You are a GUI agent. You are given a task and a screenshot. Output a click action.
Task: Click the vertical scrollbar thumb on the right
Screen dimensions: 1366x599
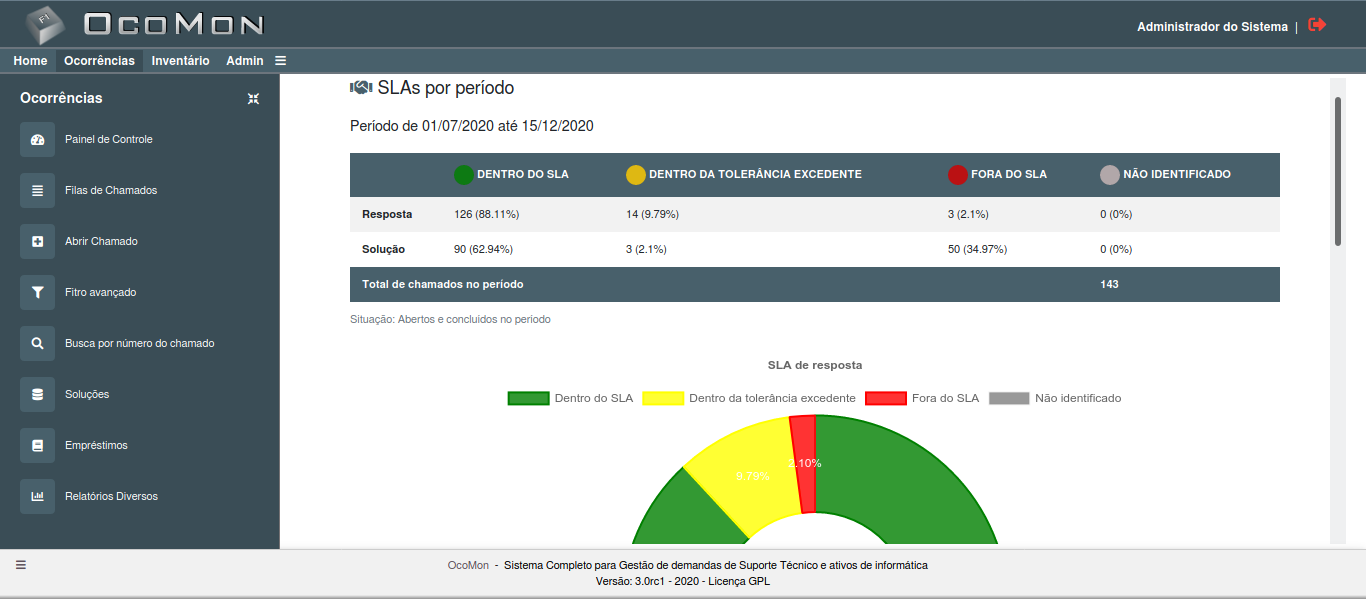[x=1338, y=170]
